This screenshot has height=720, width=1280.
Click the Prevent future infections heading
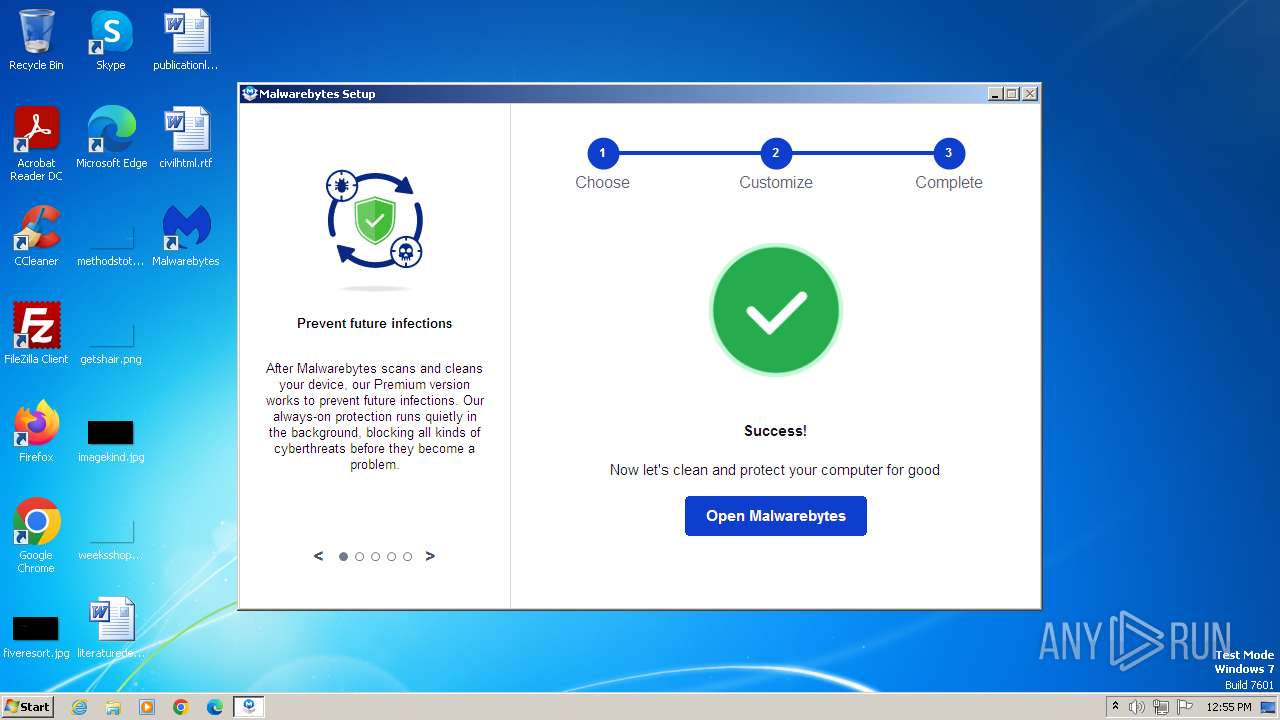pyautogui.click(x=375, y=323)
